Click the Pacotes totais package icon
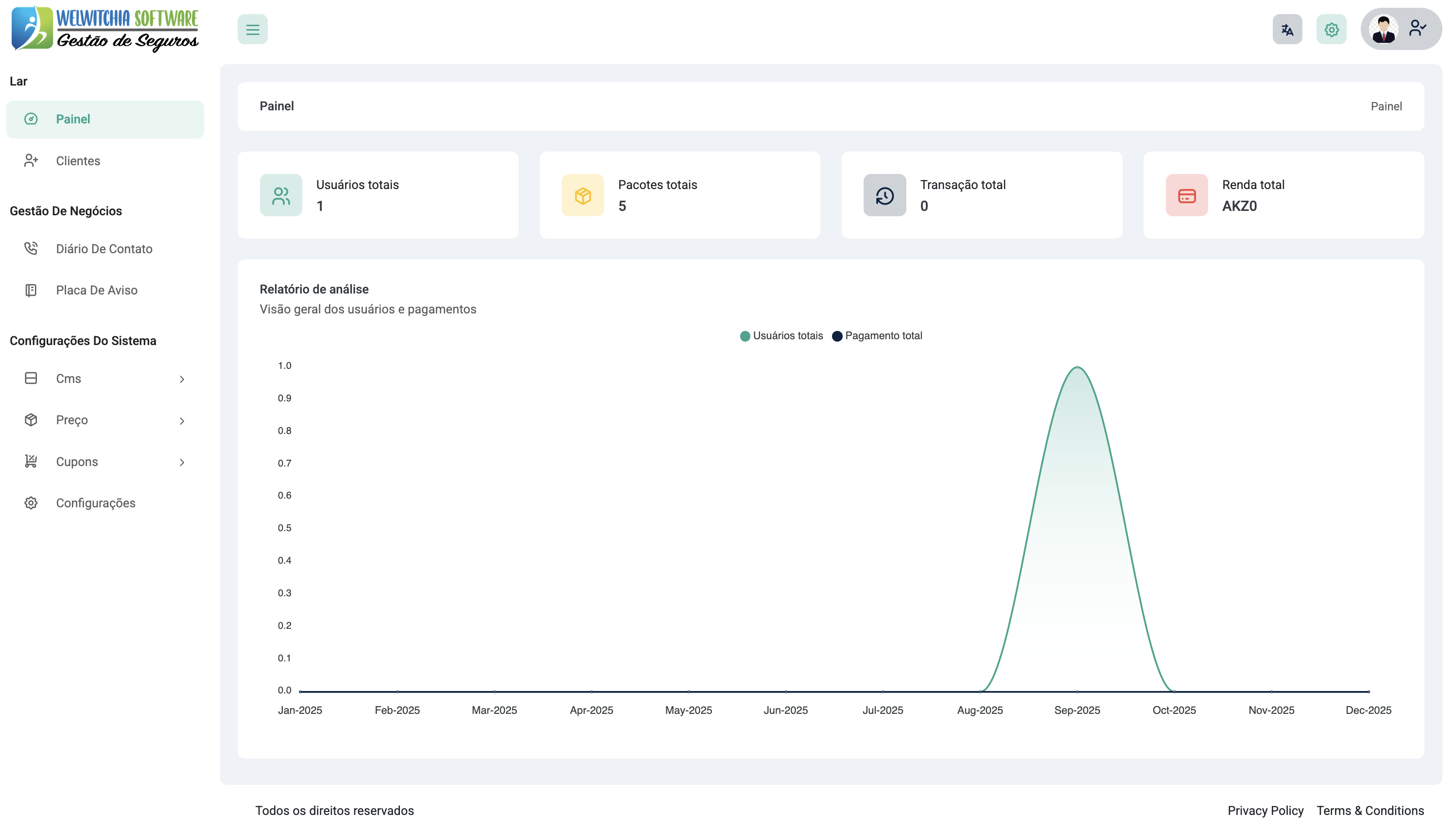 click(583, 195)
